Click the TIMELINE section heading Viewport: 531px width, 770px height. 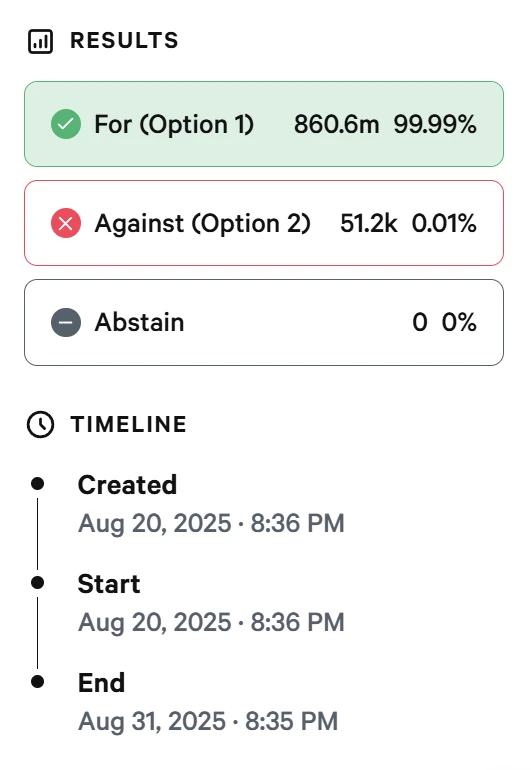tap(129, 424)
